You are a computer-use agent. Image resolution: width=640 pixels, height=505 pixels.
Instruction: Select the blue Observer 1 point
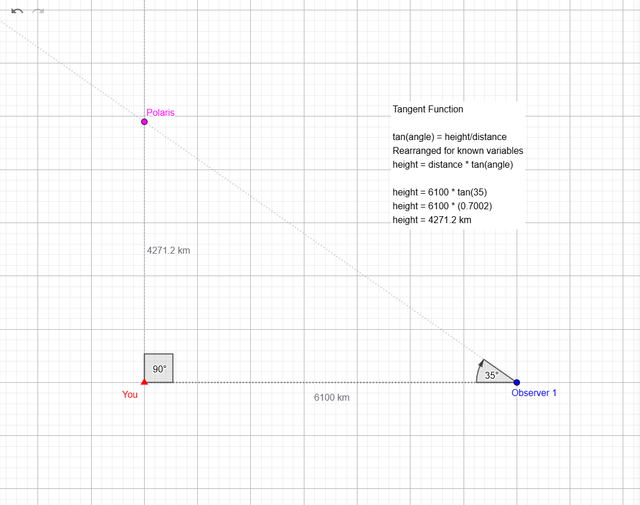(517, 382)
